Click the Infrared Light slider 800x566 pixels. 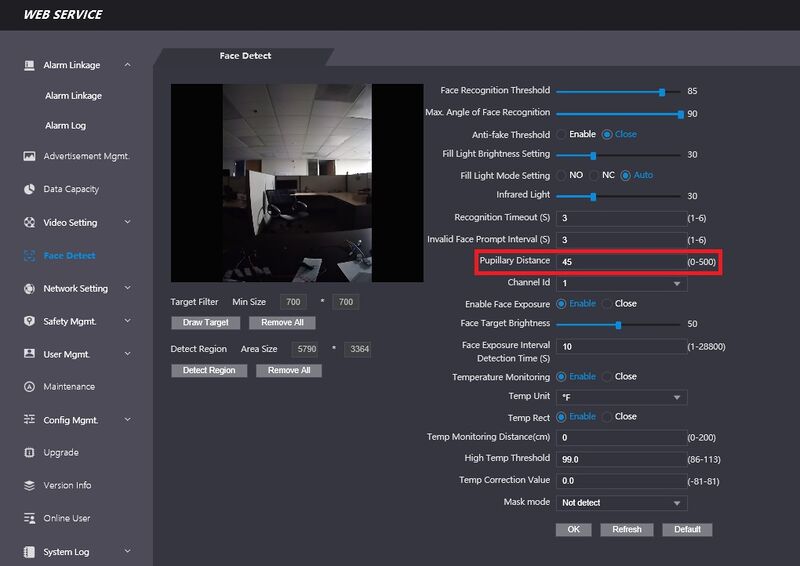pyautogui.click(x=618, y=196)
